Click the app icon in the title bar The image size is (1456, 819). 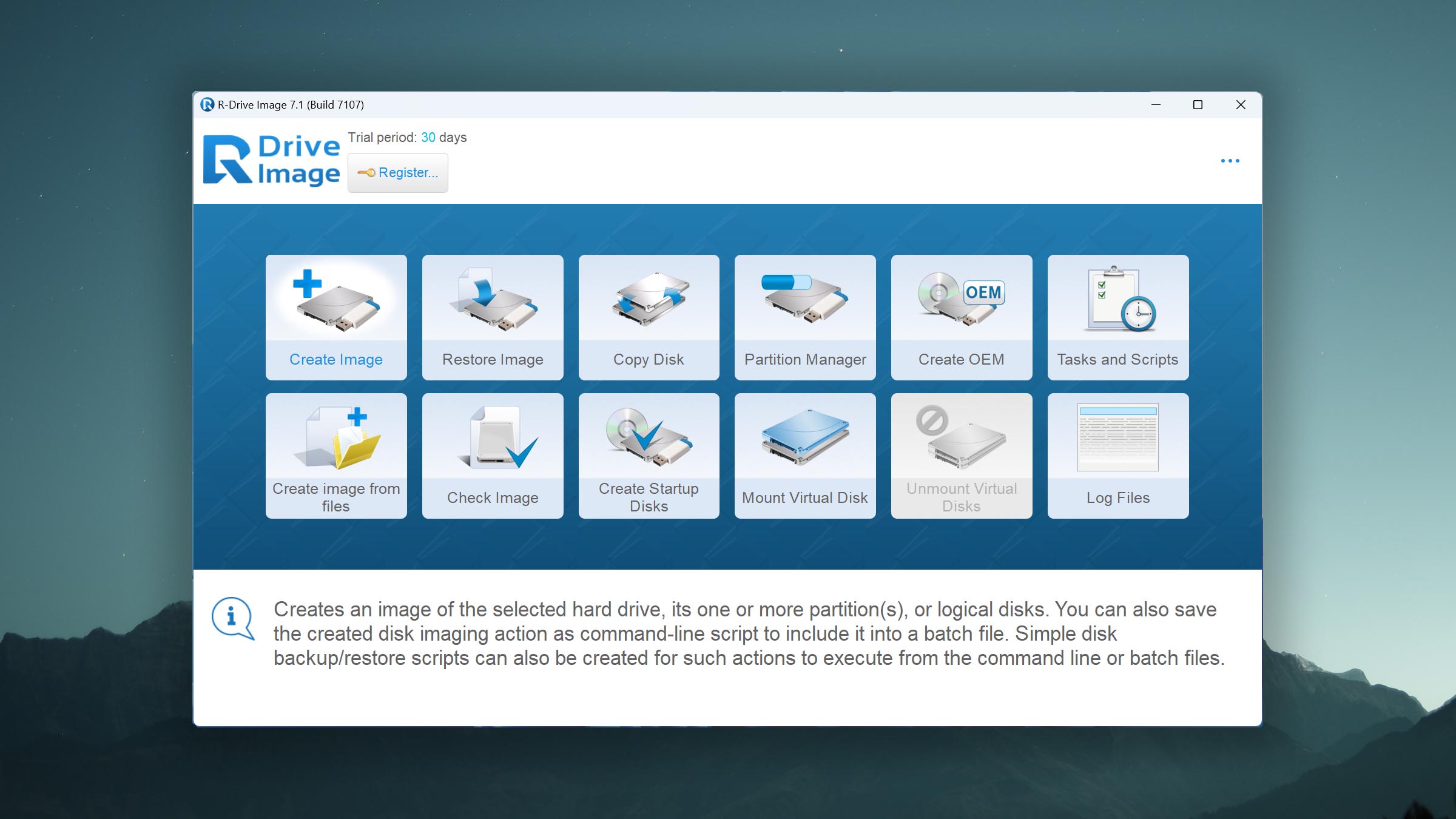point(207,105)
